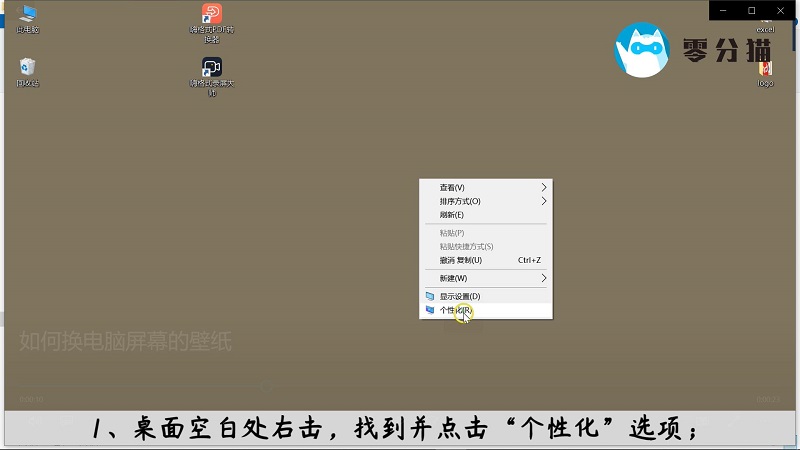Click the monitor icon beside 显示设置
Screen dimensions: 800x450
pos(430,297)
